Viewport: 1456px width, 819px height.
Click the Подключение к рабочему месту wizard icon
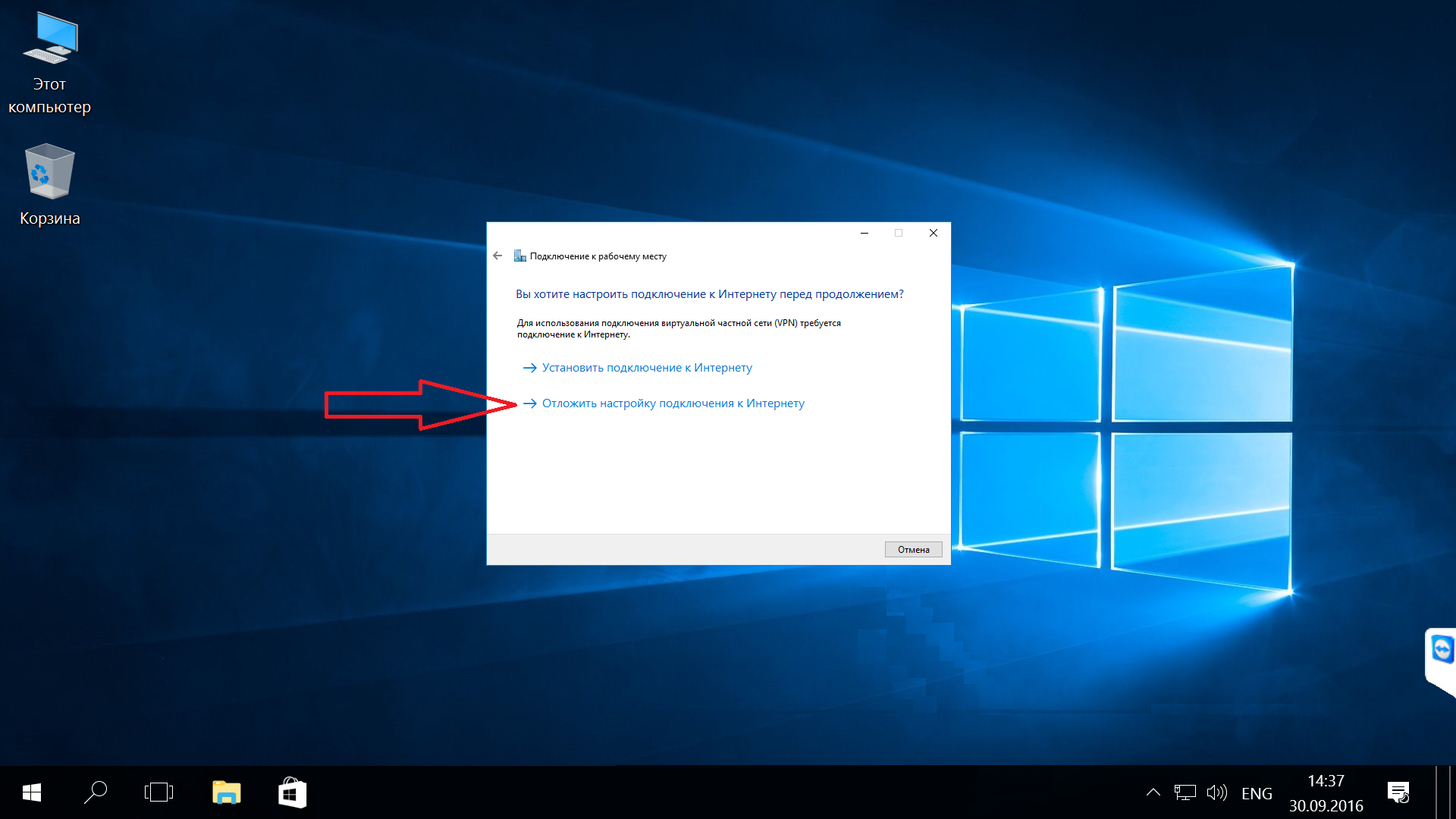tap(519, 256)
